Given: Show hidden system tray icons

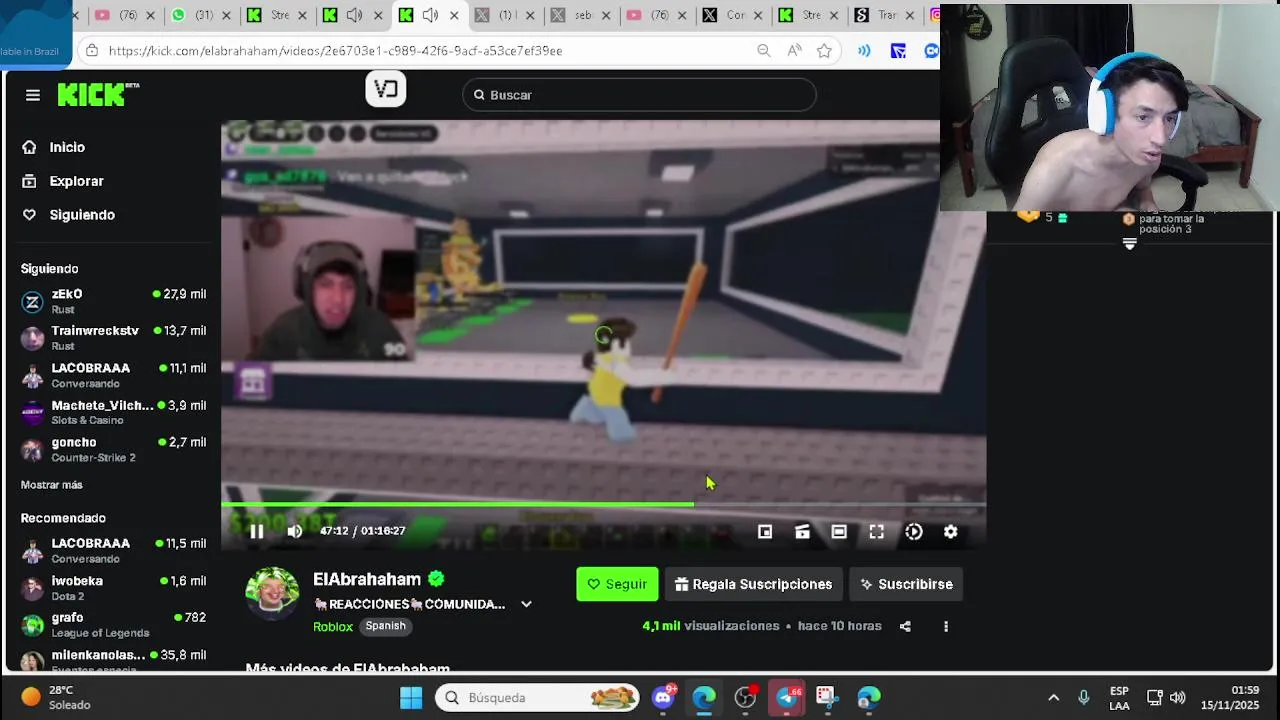Looking at the screenshot, I should 1053,698.
